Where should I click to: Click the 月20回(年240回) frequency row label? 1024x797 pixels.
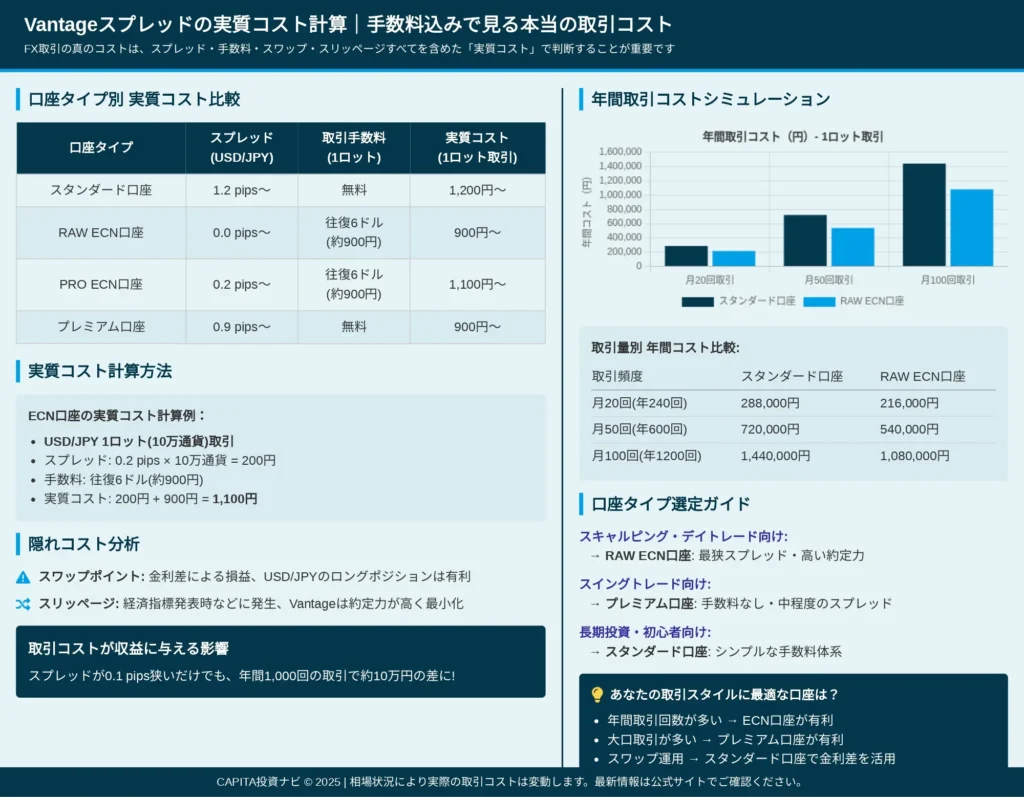point(639,403)
